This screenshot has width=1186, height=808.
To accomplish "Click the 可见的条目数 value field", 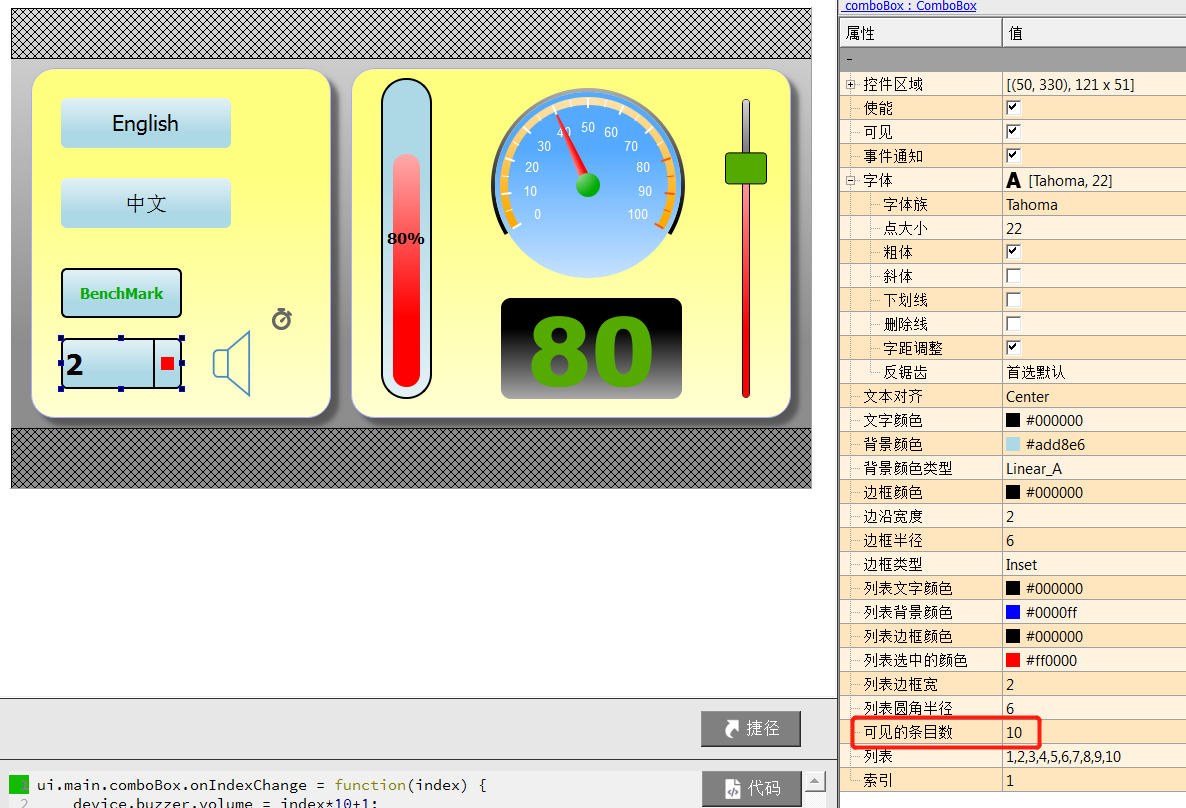I will [1090, 732].
